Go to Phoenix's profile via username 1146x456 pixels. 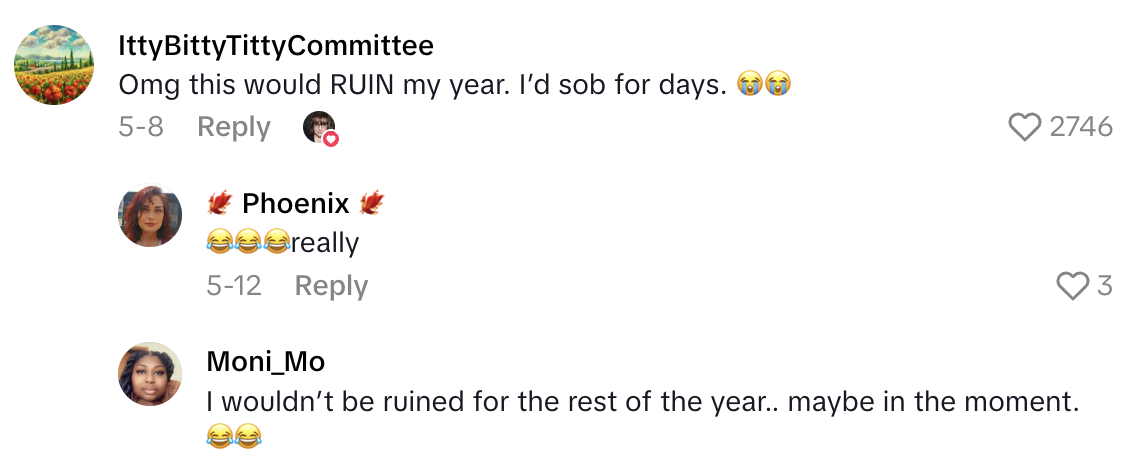point(295,204)
